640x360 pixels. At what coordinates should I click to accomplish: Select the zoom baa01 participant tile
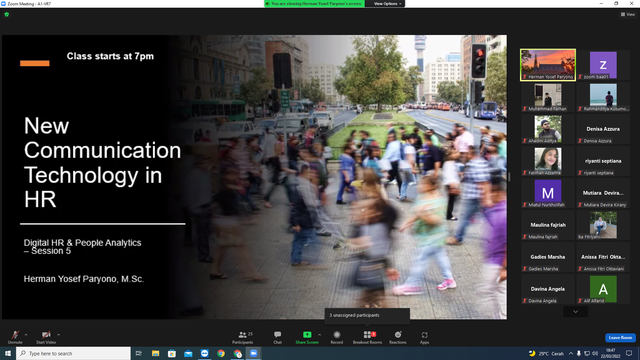point(603,65)
